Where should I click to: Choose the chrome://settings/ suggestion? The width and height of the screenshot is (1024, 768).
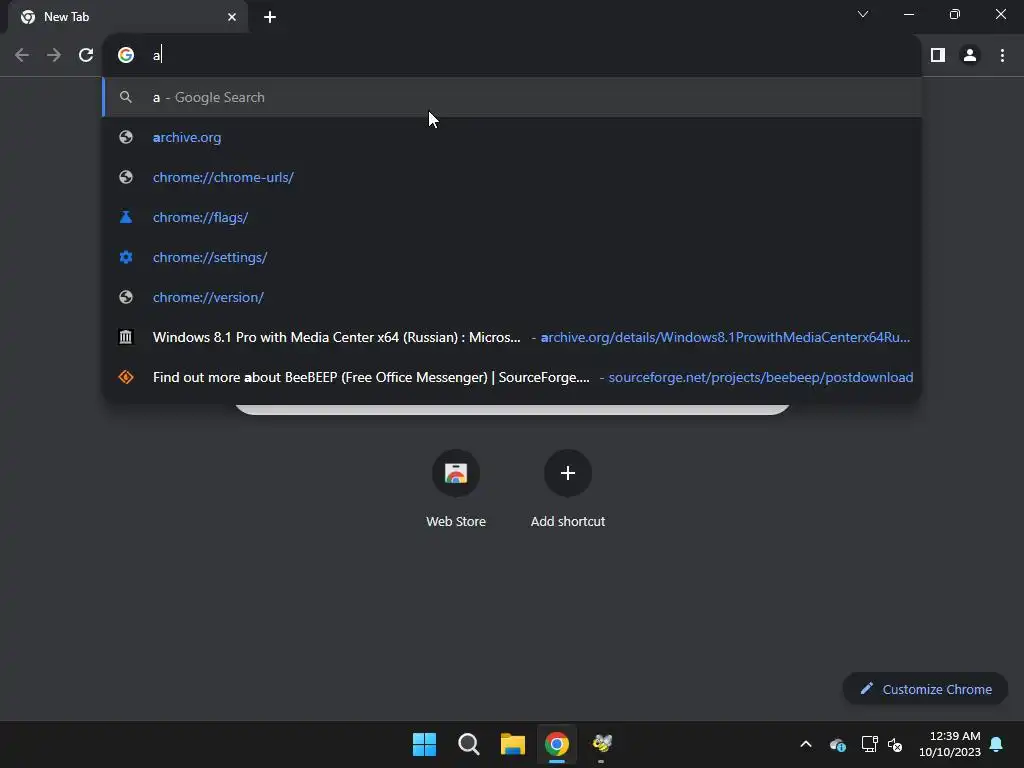coord(512,257)
